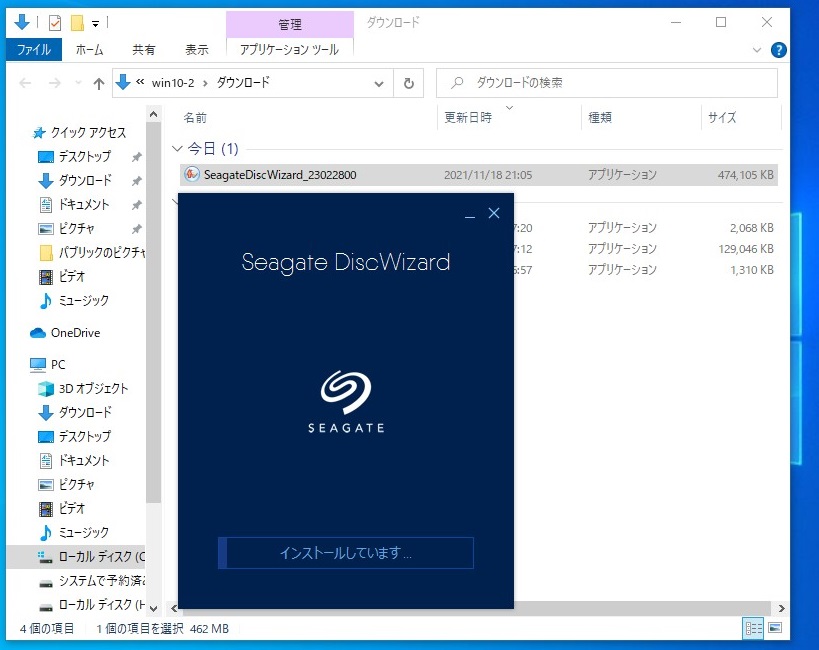819x650 pixels.
Task: Click sidebar scrollbar up arrow
Action: pyautogui.click(x=154, y=114)
